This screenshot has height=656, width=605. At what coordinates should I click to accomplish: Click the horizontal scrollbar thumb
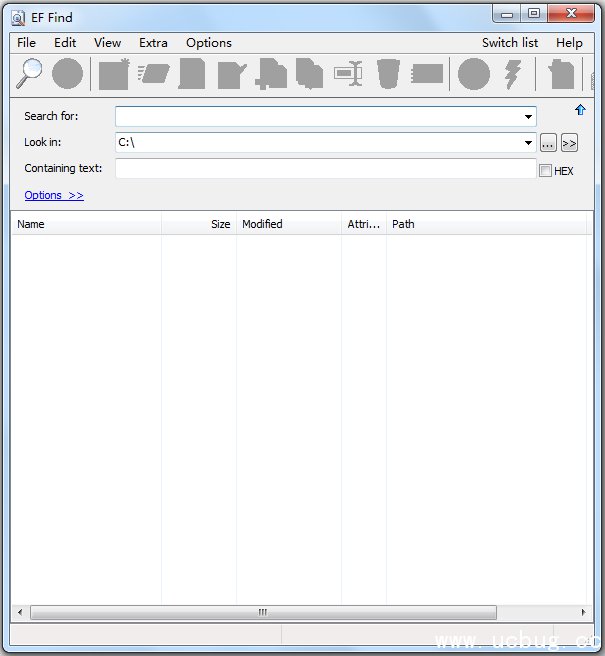tap(262, 612)
